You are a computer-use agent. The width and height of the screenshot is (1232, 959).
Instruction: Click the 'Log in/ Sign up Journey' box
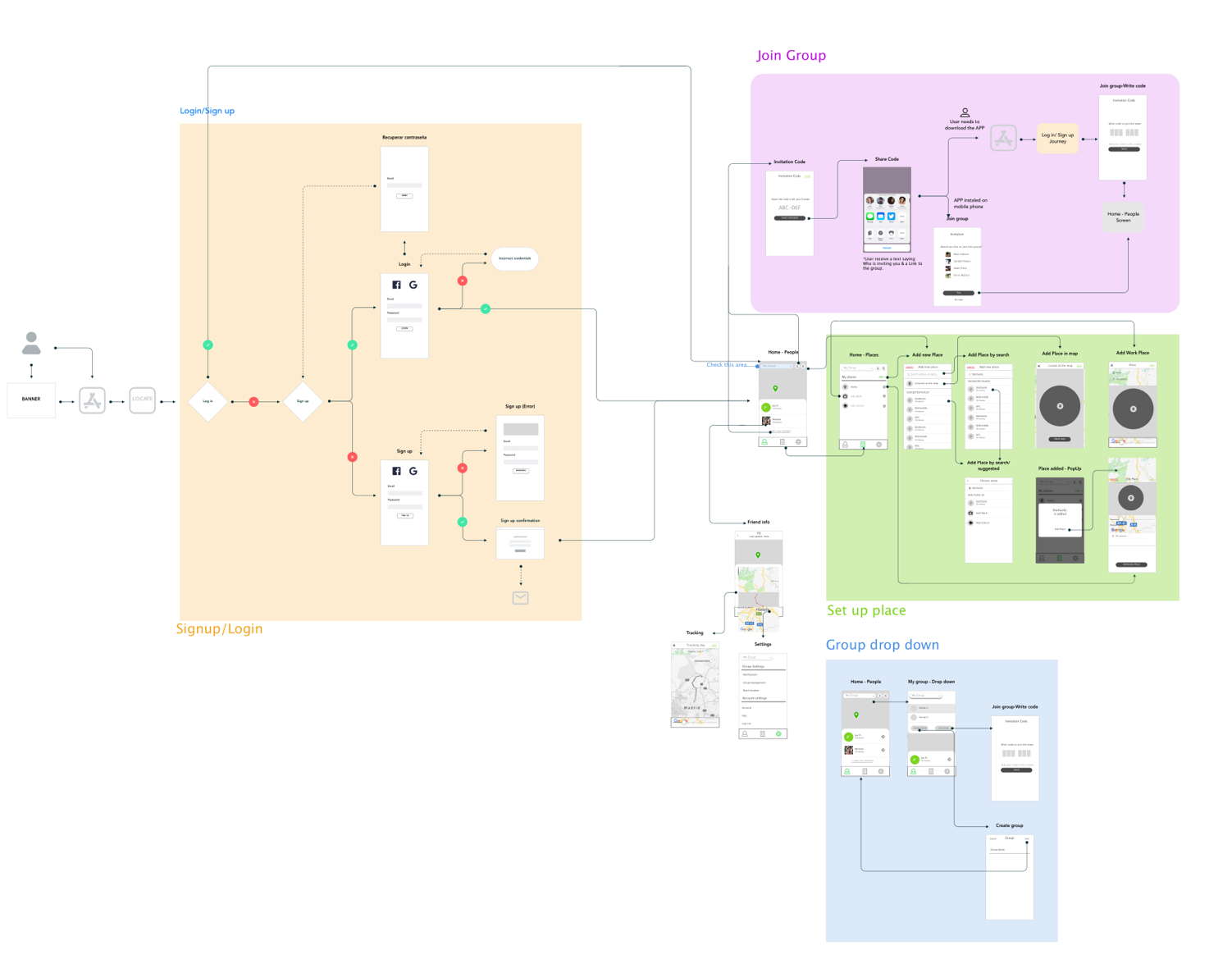[1057, 139]
